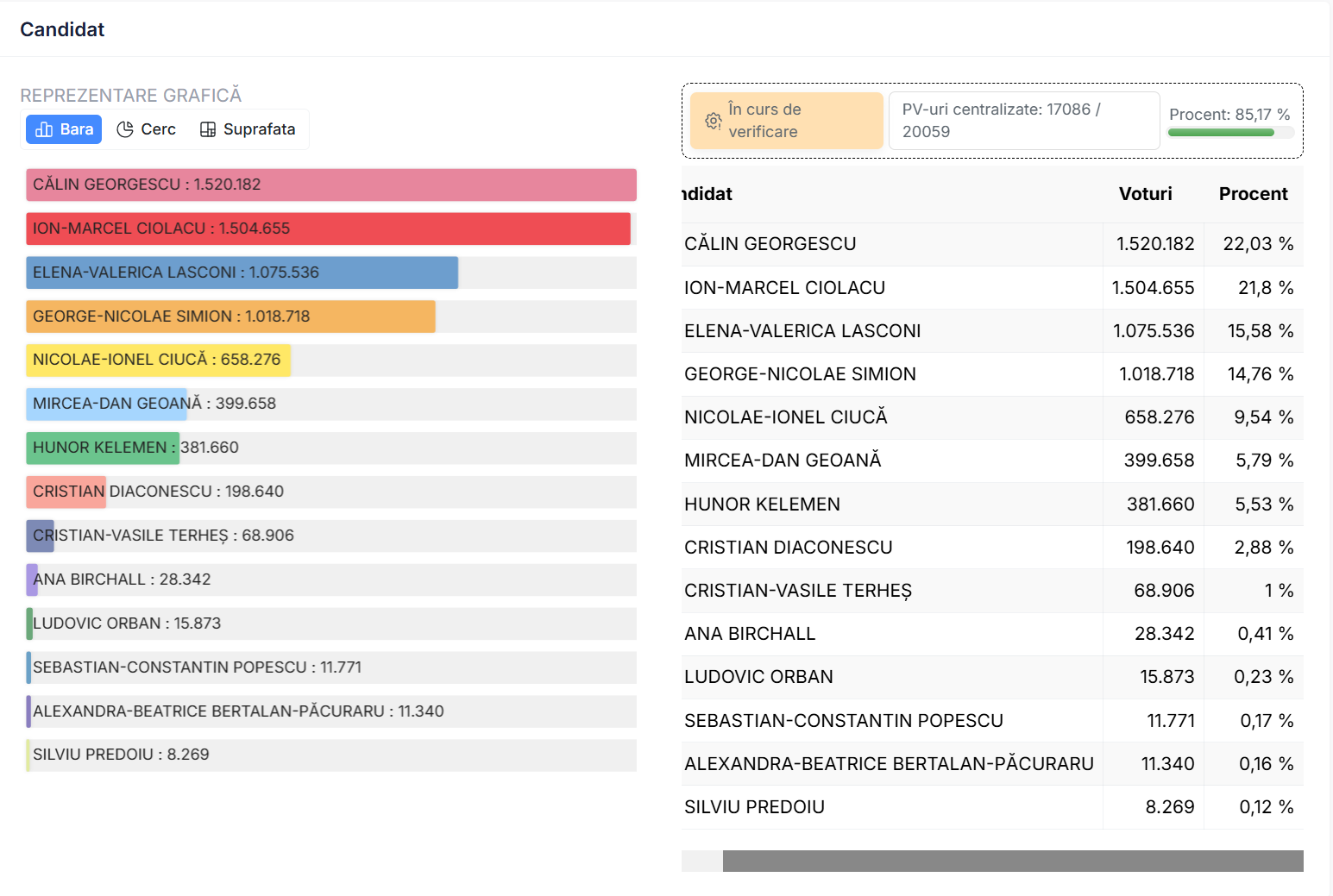The height and width of the screenshot is (896, 1333).
Task: Click the bar chart icon in Bara button
Action: pyautogui.click(x=44, y=129)
